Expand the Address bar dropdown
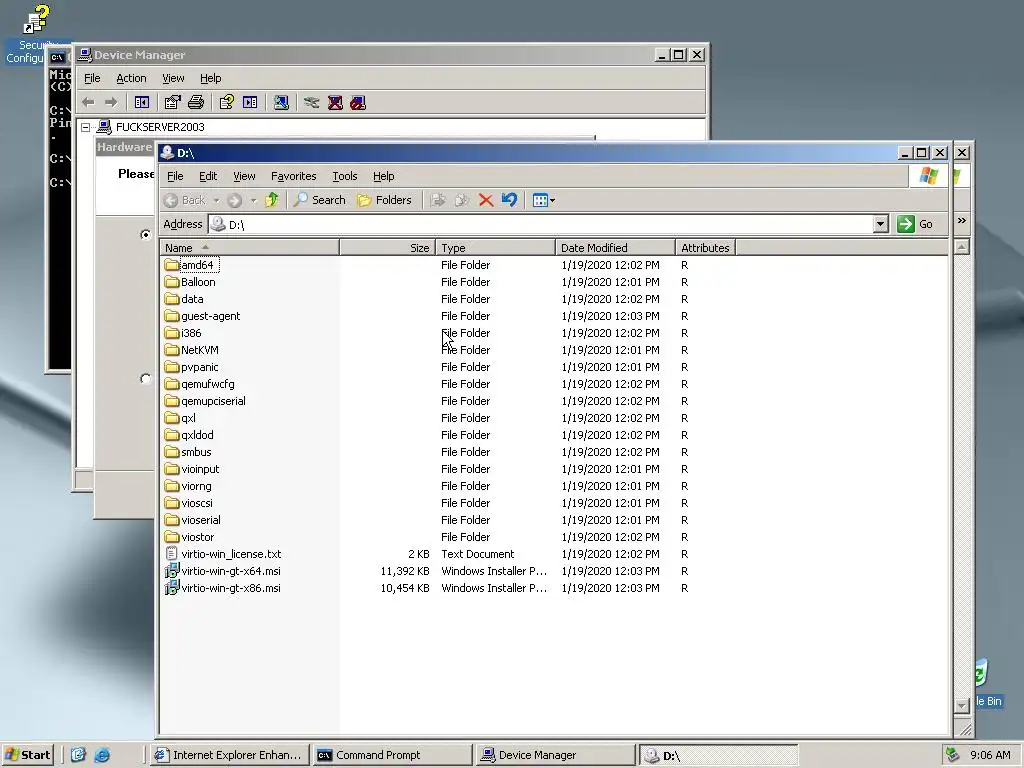The image size is (1024, 768). point(880,224)
